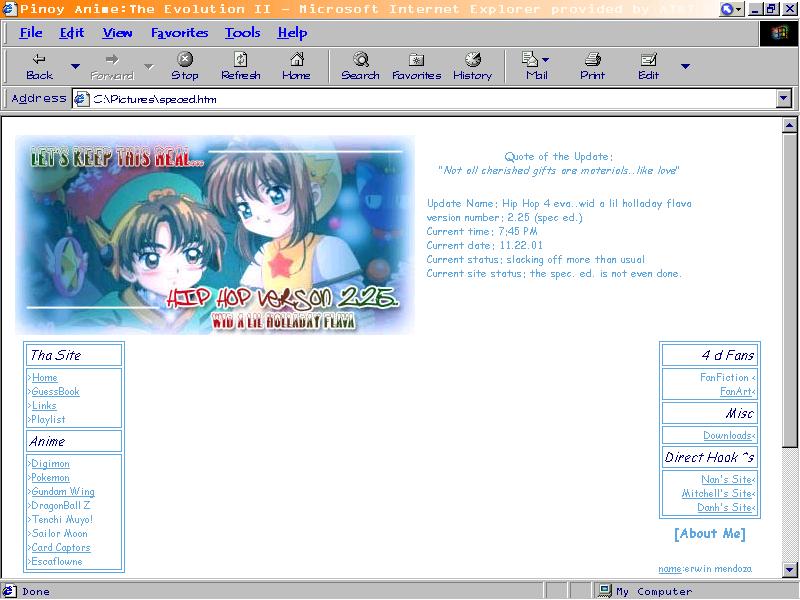800x600 pixels.
Task: Click the FanFiction entry under 4 d Fans
Action: 724,378
